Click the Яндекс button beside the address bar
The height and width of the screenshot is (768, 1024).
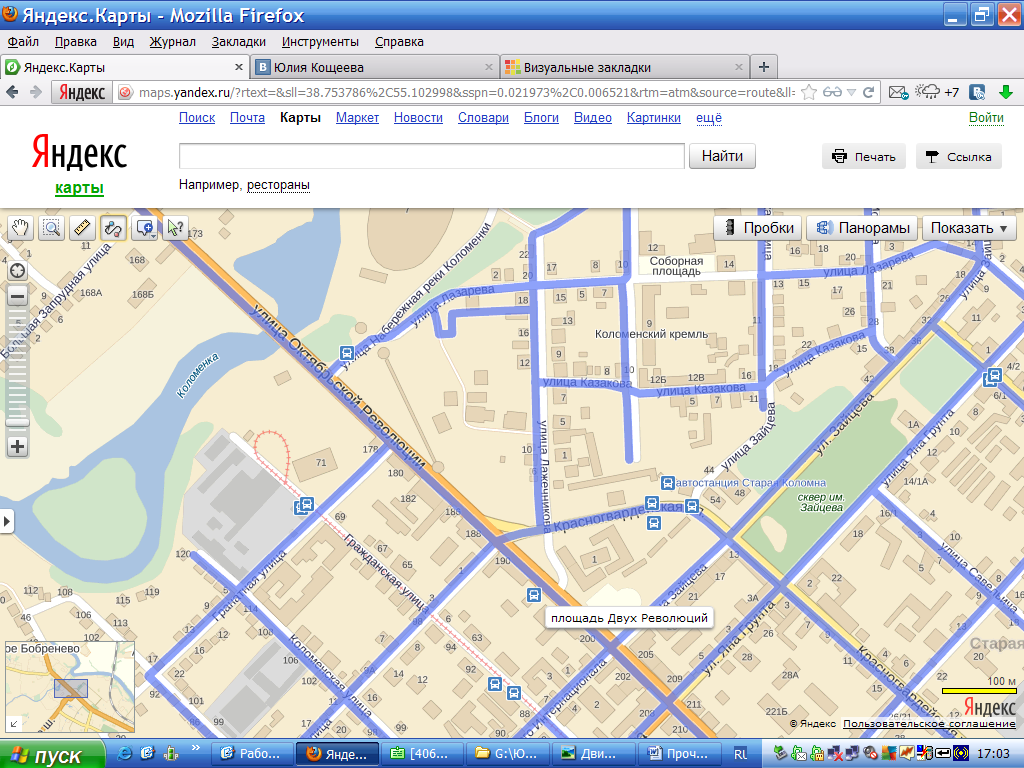click(82, 93)
